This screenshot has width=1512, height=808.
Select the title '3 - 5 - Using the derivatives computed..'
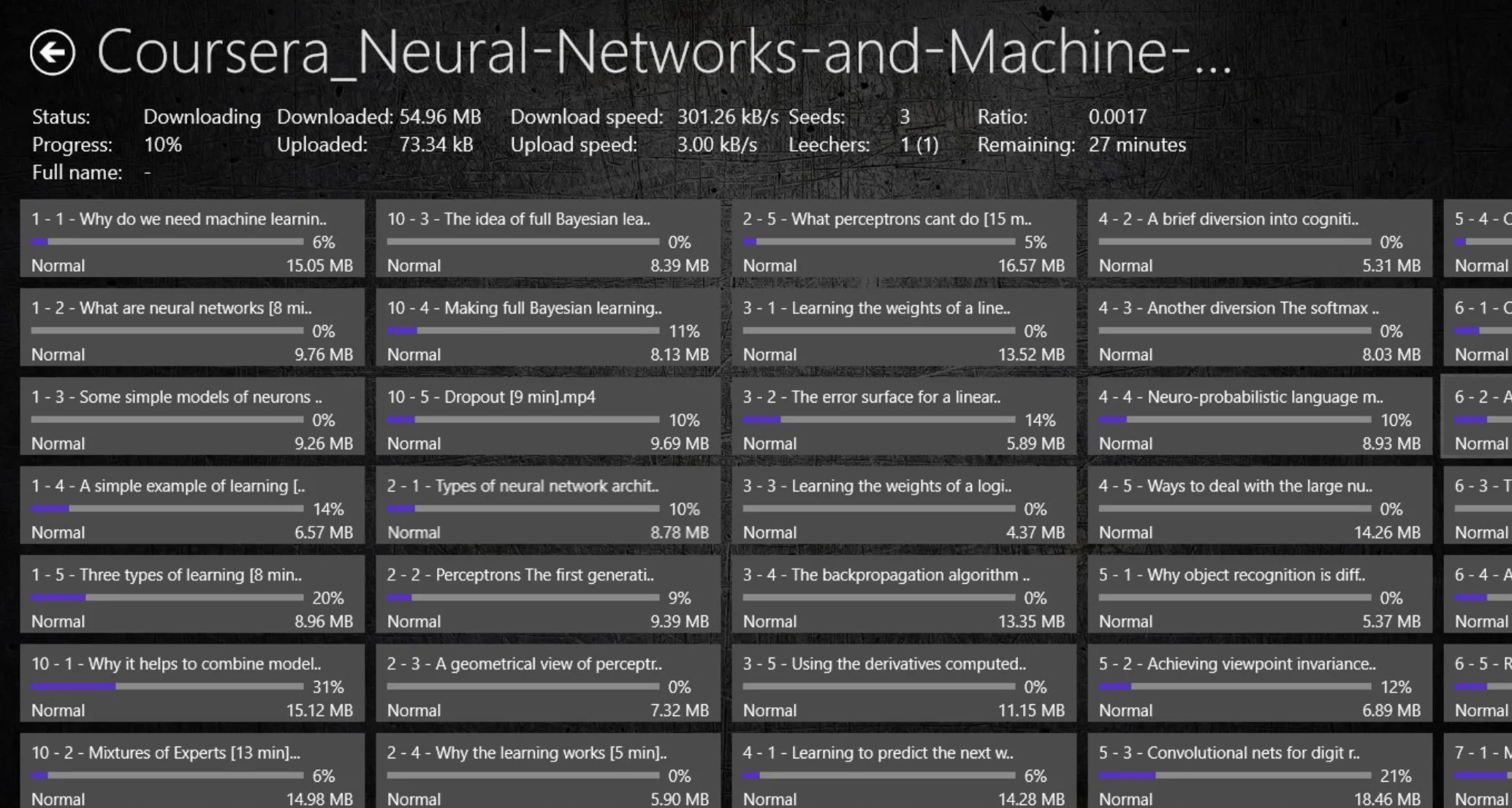click(x=885, y=664)
